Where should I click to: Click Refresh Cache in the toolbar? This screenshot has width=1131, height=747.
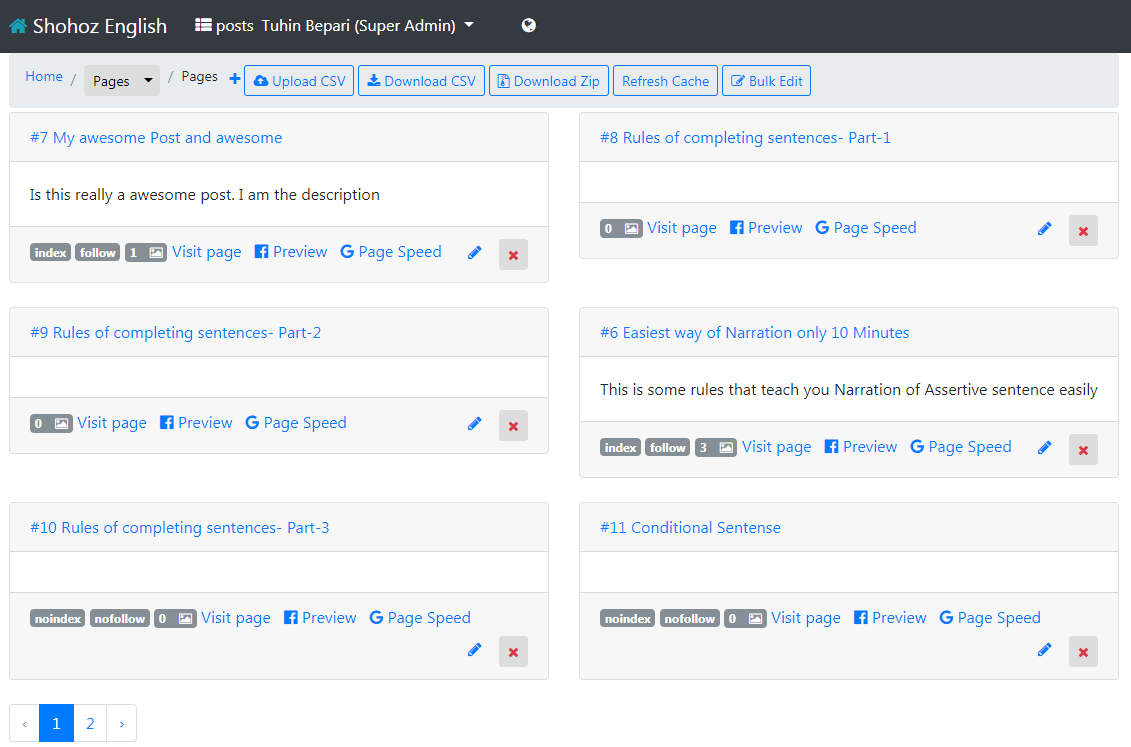coord(665,81)
